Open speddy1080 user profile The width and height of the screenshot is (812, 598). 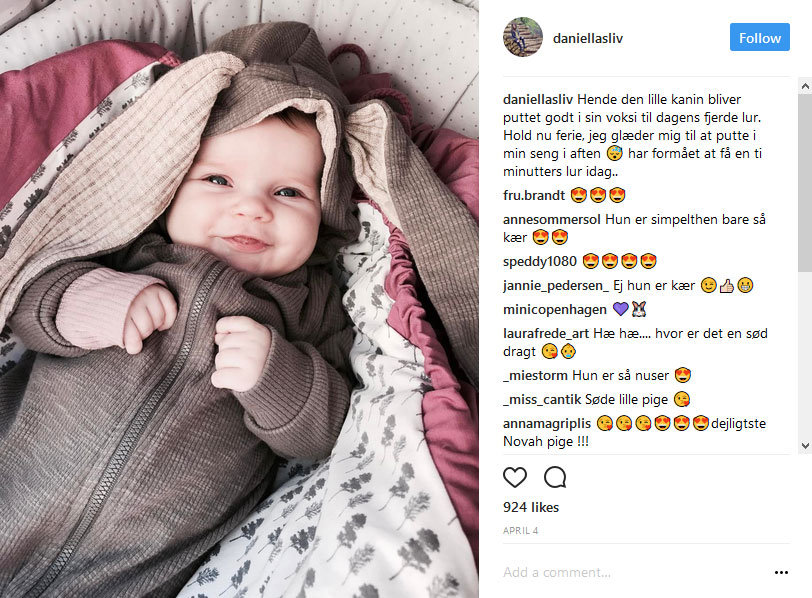[540, 261]
